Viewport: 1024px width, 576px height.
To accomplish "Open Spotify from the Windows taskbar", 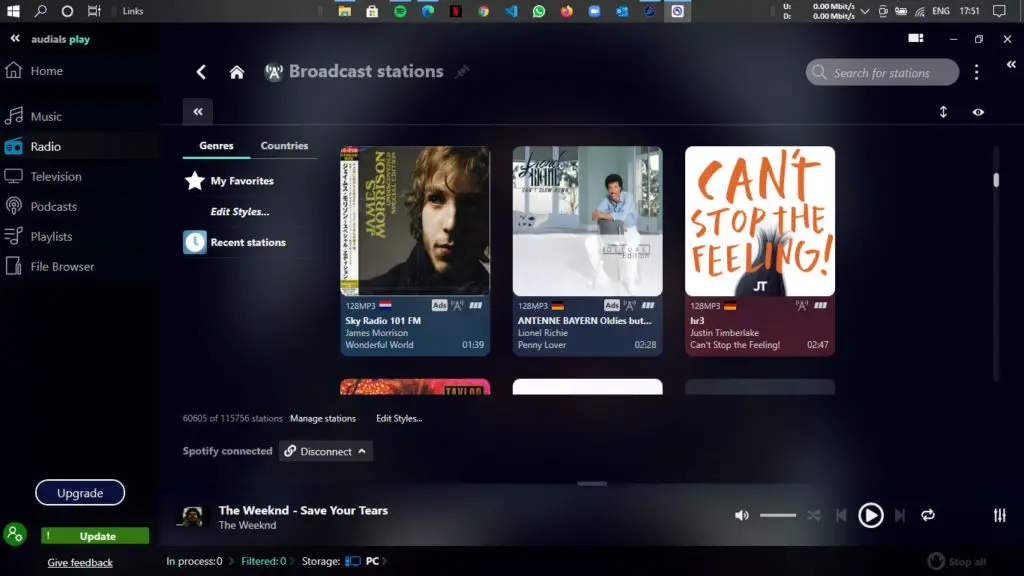I will pos(400,11).
